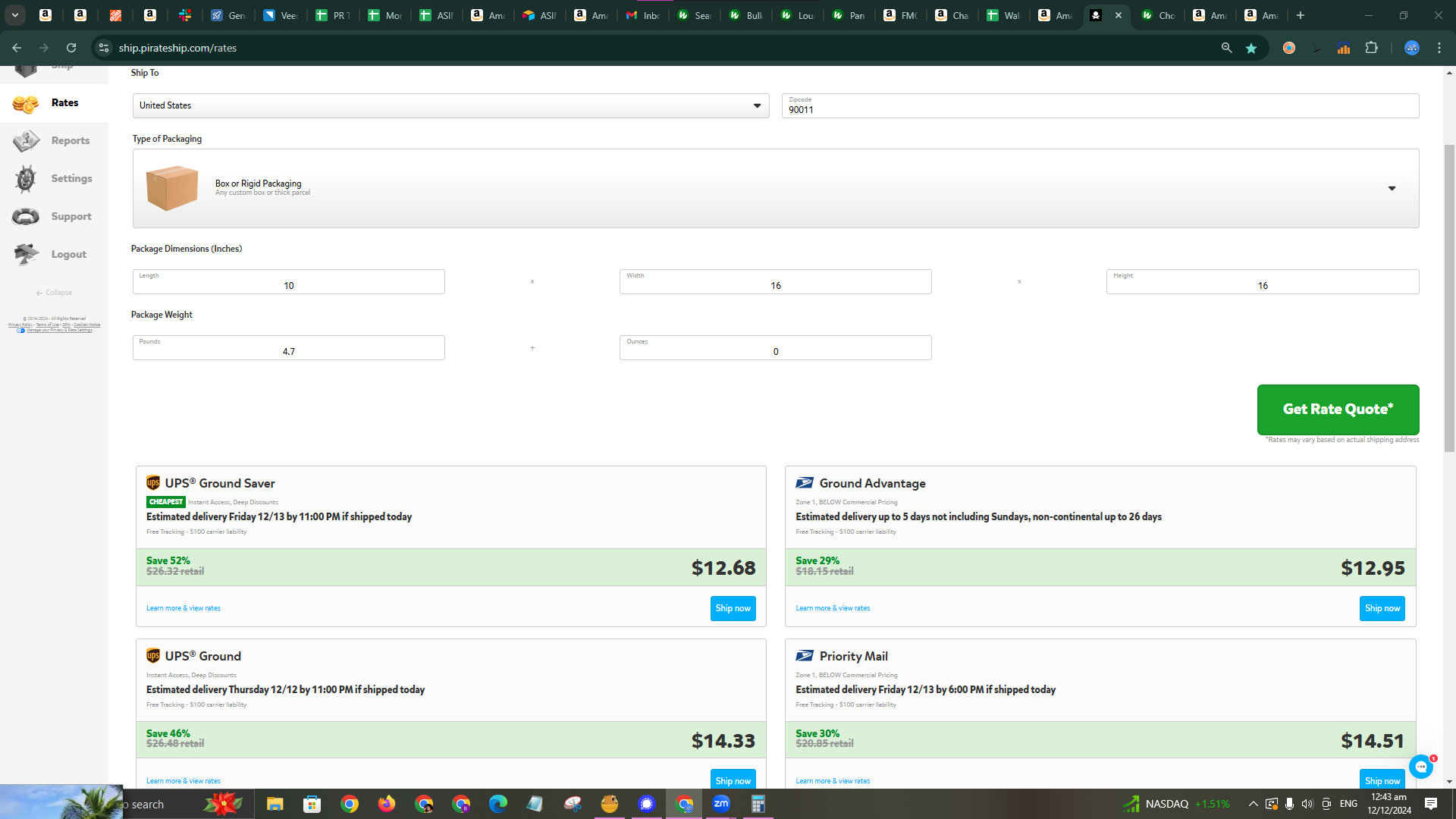Collapse the sidebar navigation
The image size is (1456, 819).
55,293
